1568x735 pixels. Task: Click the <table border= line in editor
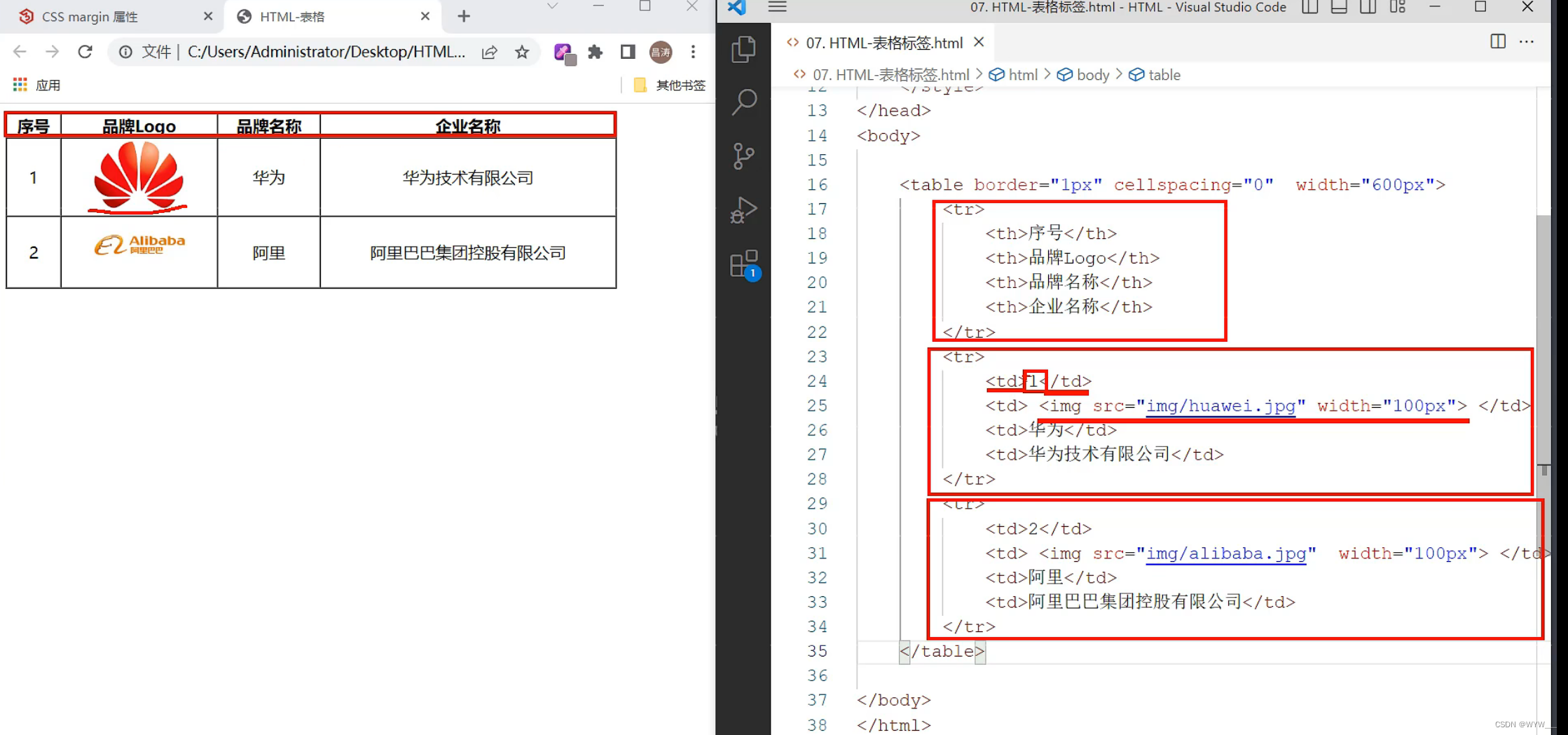pos(1172,185)
